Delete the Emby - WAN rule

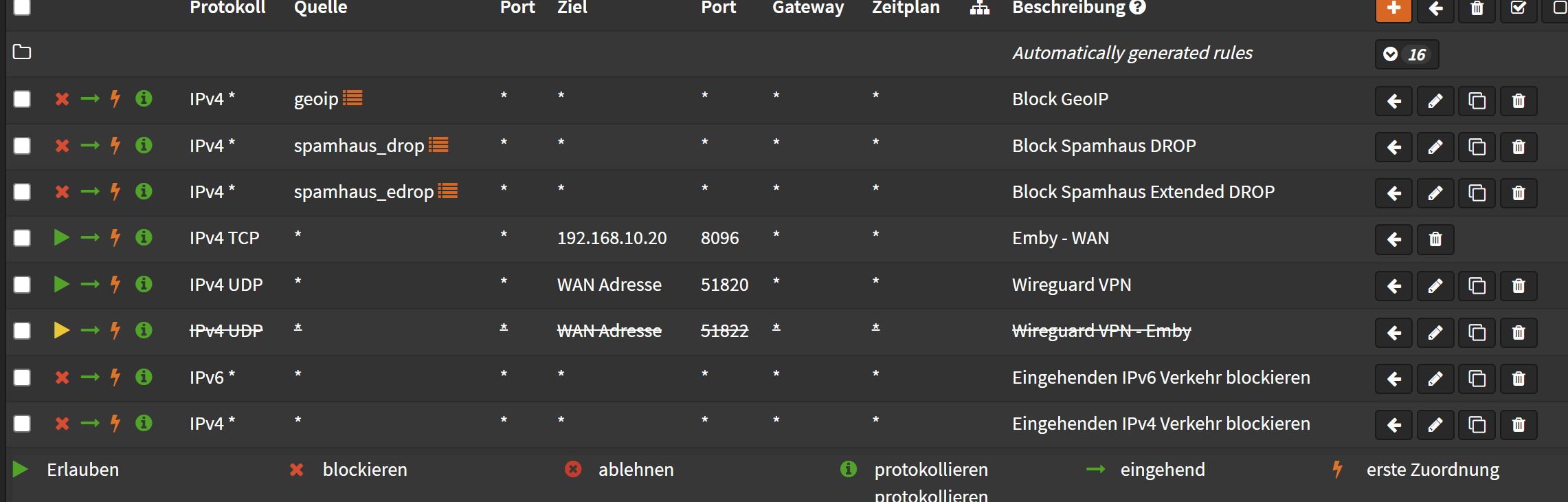click(1435, 239)
